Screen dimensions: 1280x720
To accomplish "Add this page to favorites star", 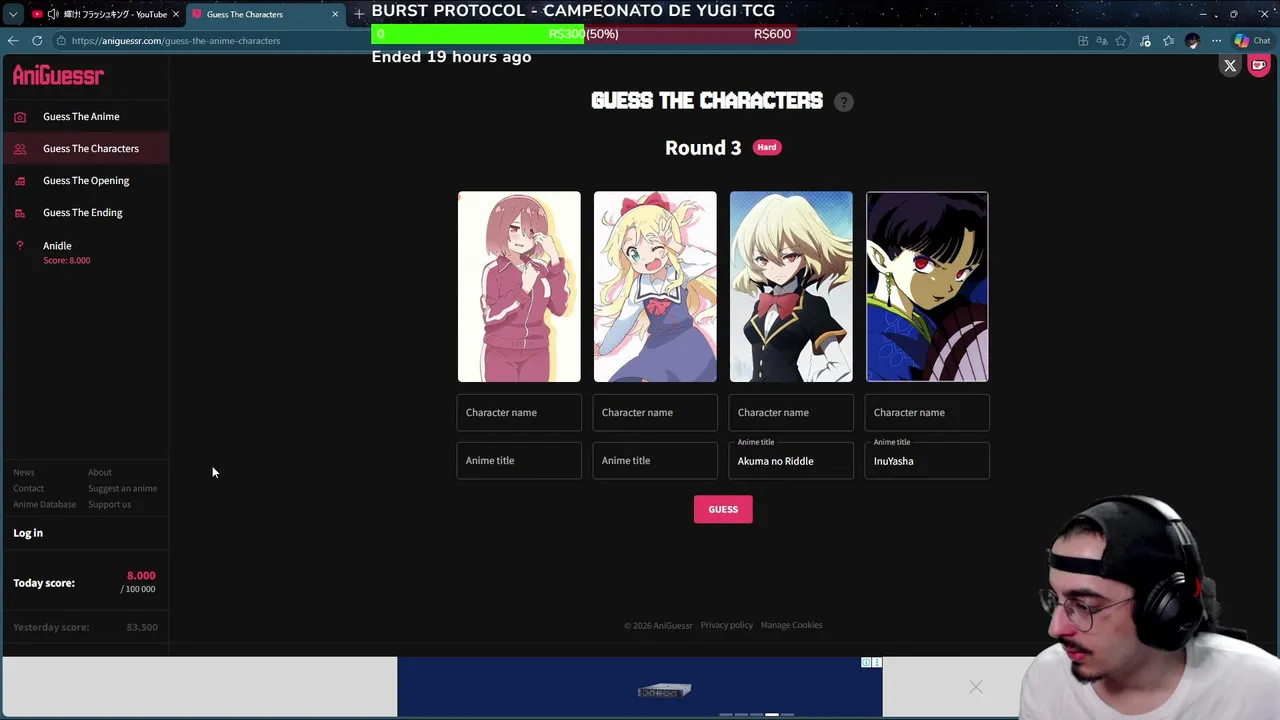I will click(x=1121, y=41).
